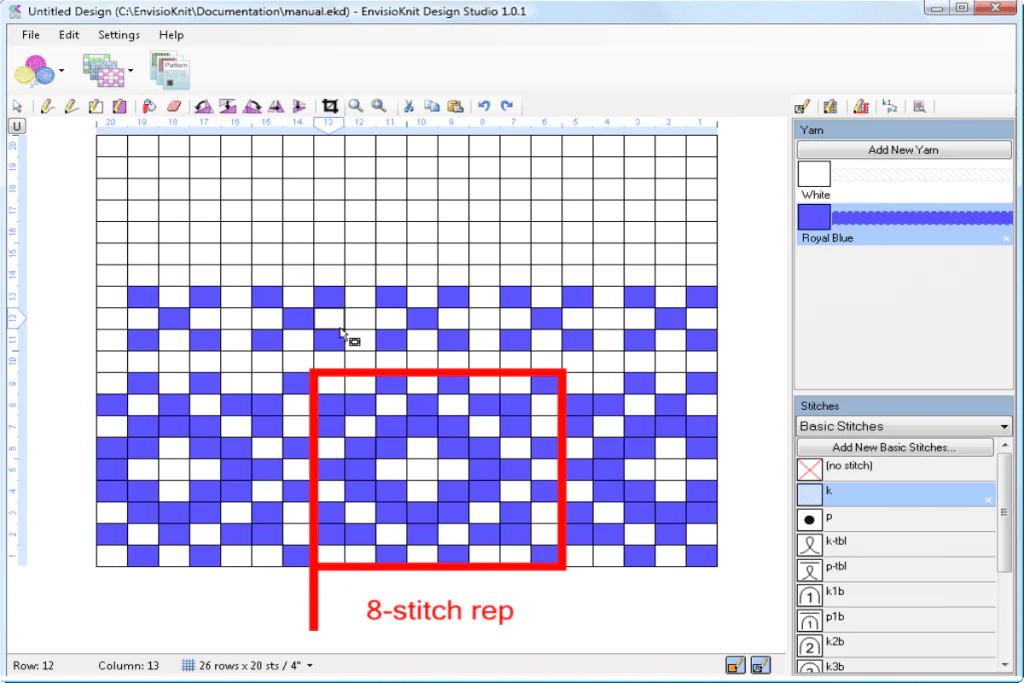The image size is (1024, 683).
Task: Expand the yarn balls toolbar dropdown arrow
Action: [62, 71]
